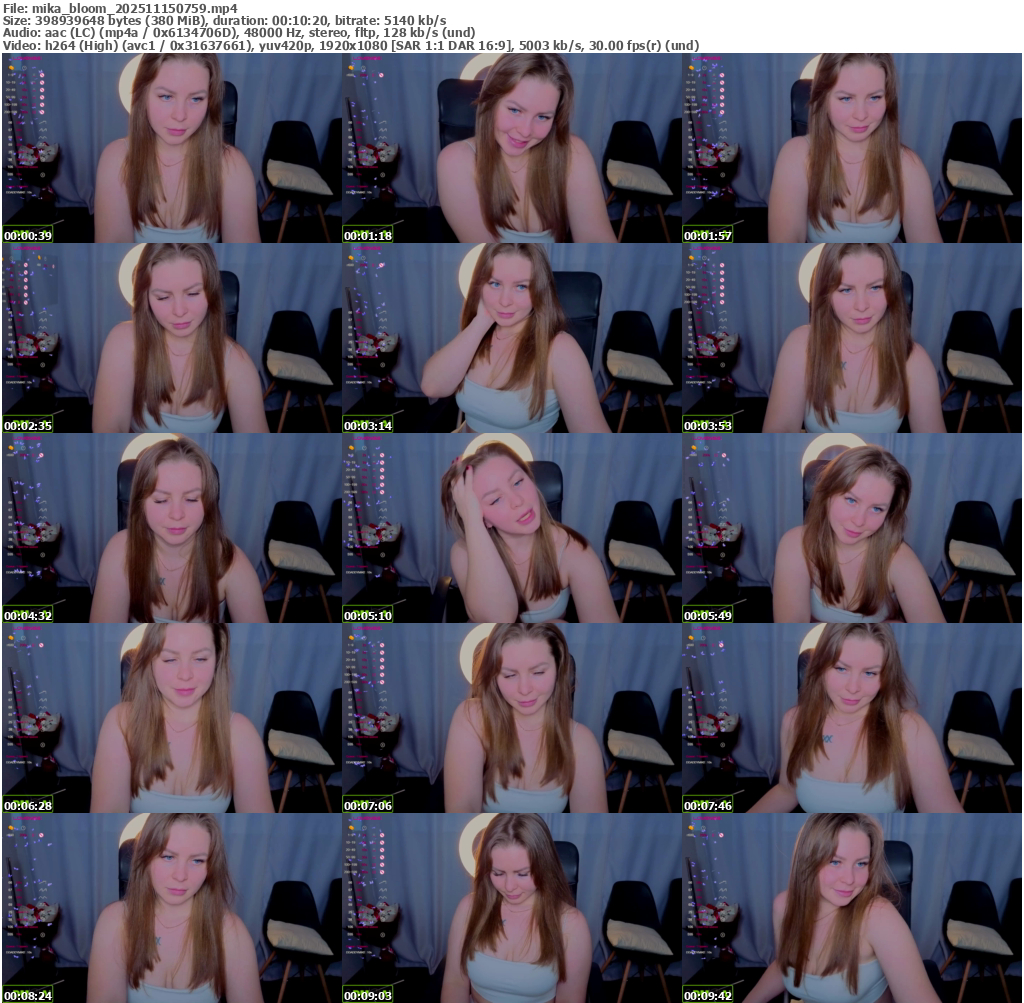
Task: Click the frame marked 00:07:46
Action: point(851,718)
